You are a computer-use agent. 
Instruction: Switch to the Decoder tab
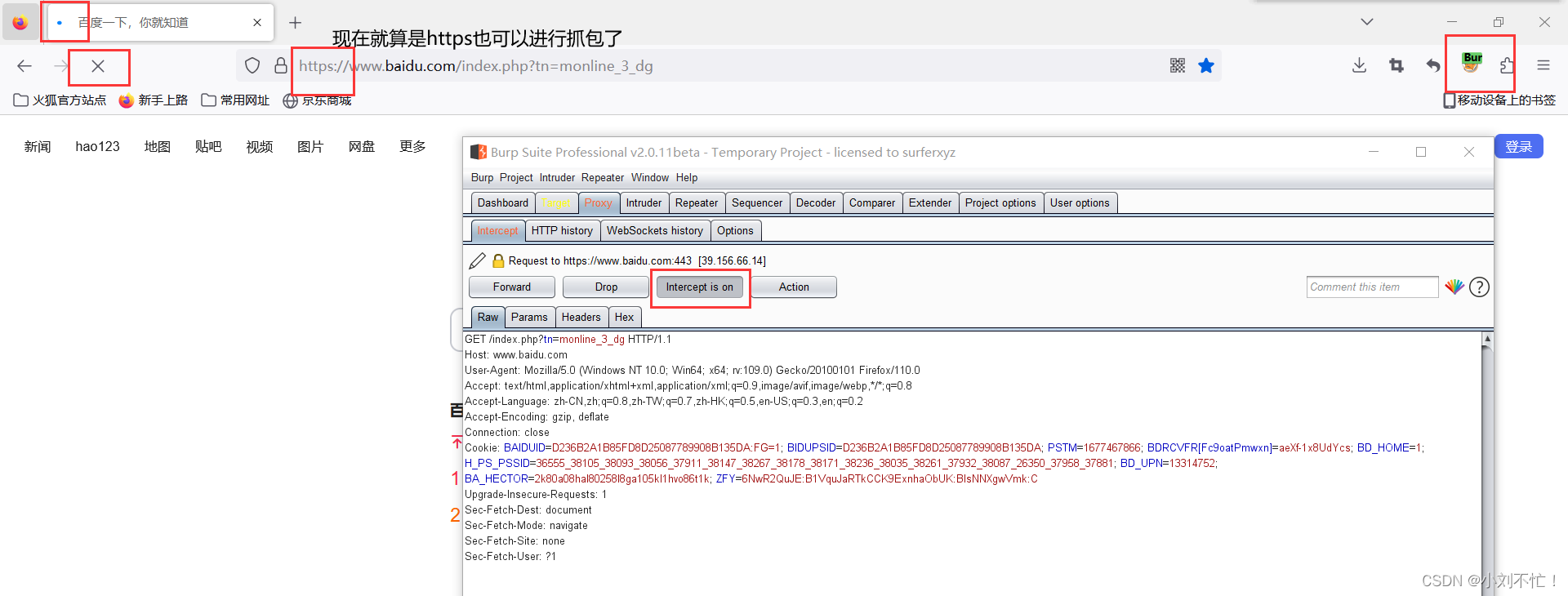[816, 202]
